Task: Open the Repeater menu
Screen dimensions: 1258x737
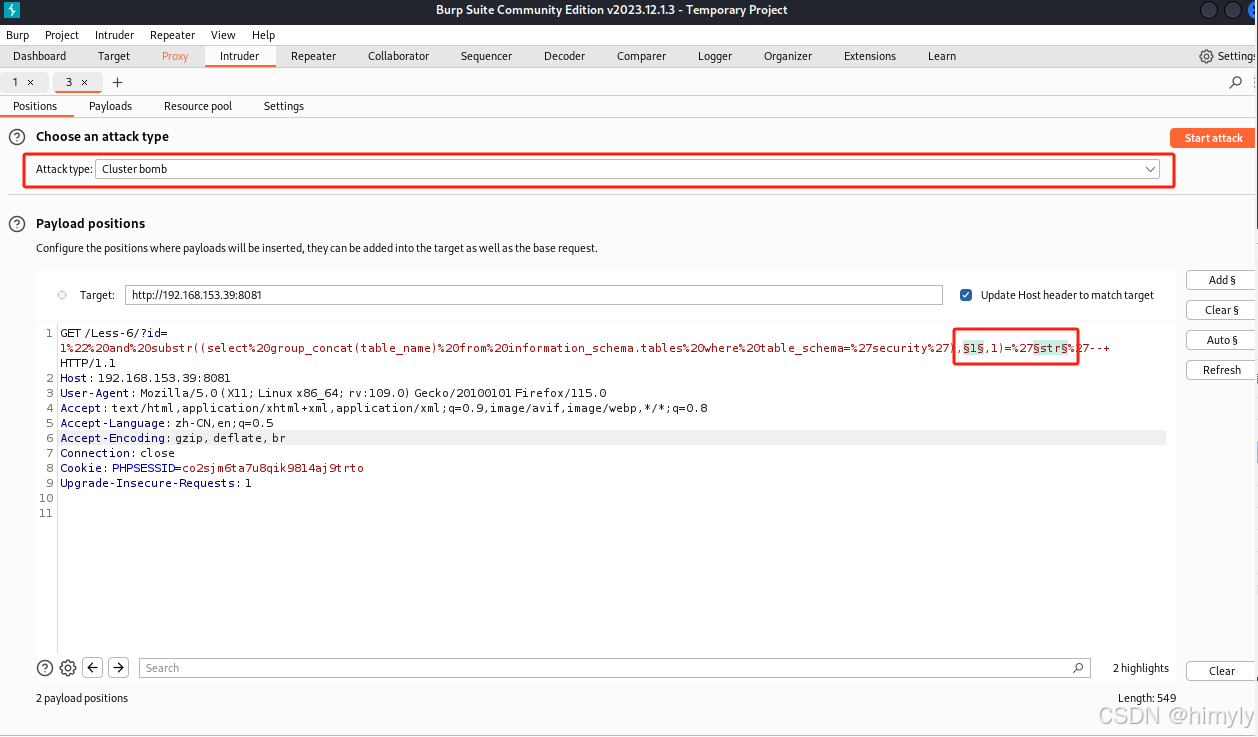Action: click(x=173, y=35)
